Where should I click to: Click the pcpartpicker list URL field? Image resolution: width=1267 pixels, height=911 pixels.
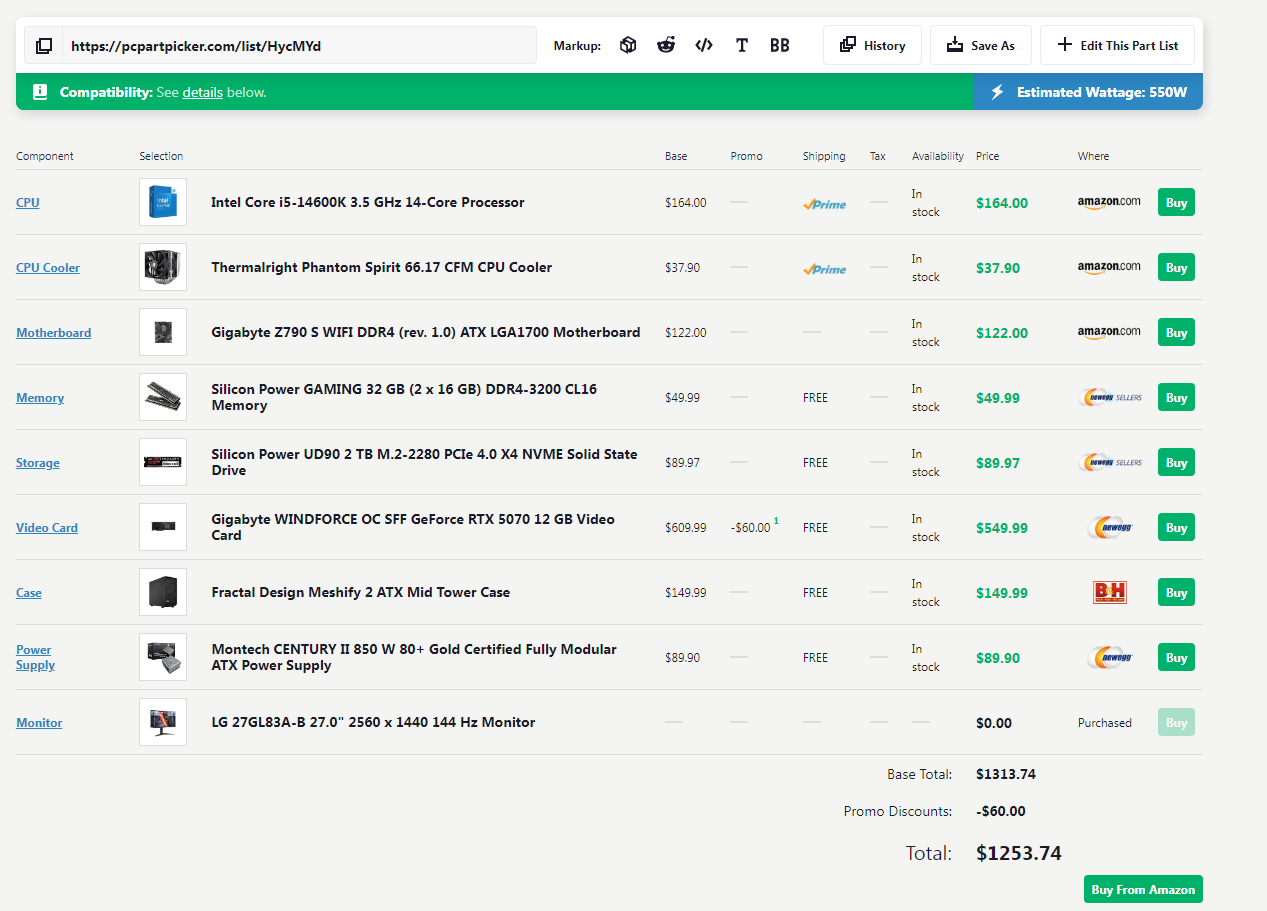coord(299,46)
